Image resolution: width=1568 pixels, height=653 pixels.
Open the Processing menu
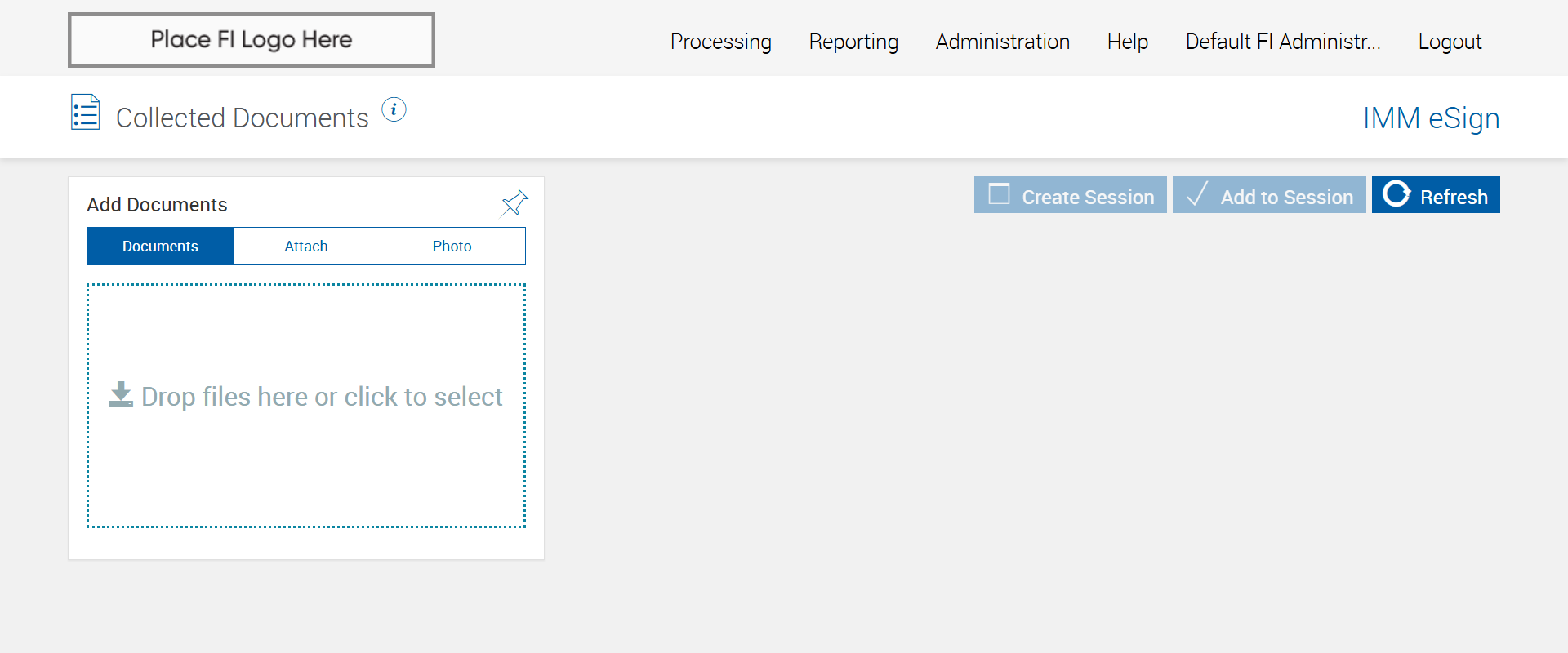(x=720, y=42)
